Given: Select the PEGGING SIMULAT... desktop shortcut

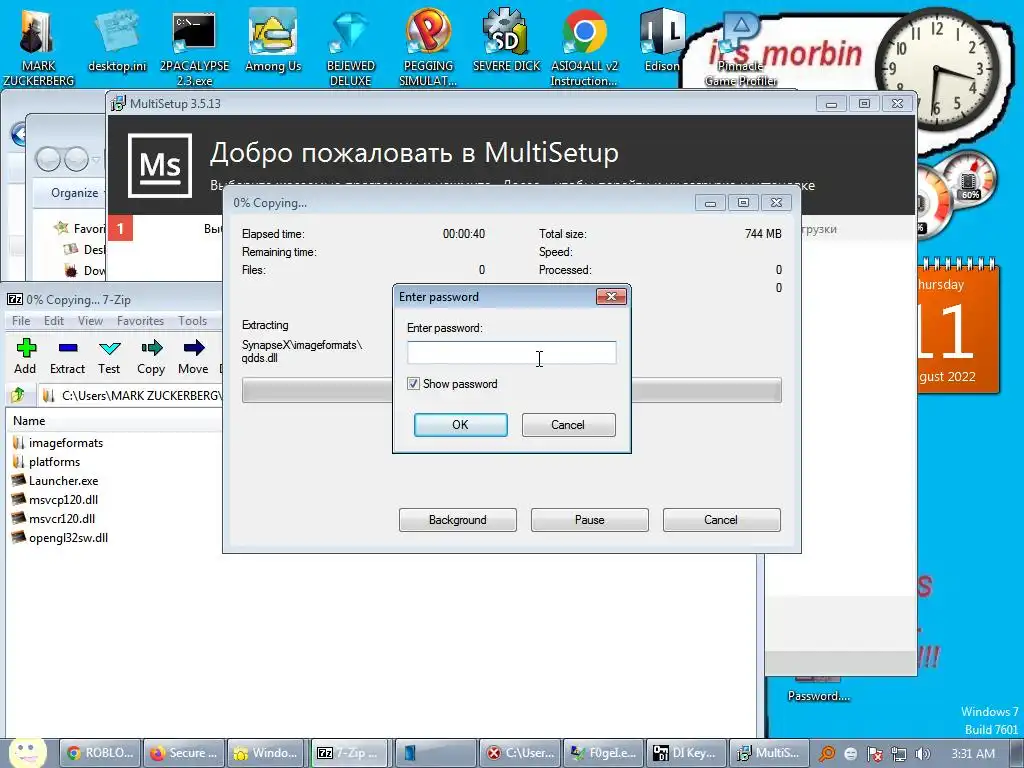Looking at the screenshot, I should pyautogui.click(x=428, y=46).
